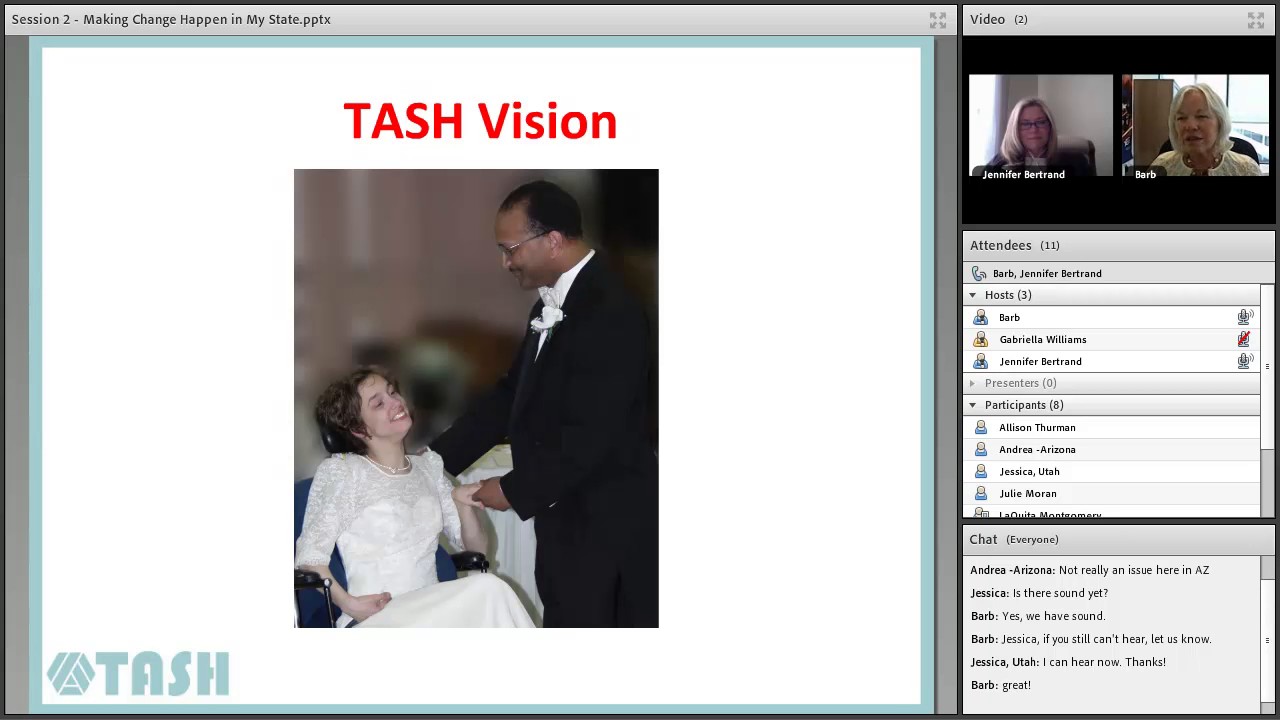
Task: Select Jessica, Utah in Participants
Action: click(x=1111, y=471)
